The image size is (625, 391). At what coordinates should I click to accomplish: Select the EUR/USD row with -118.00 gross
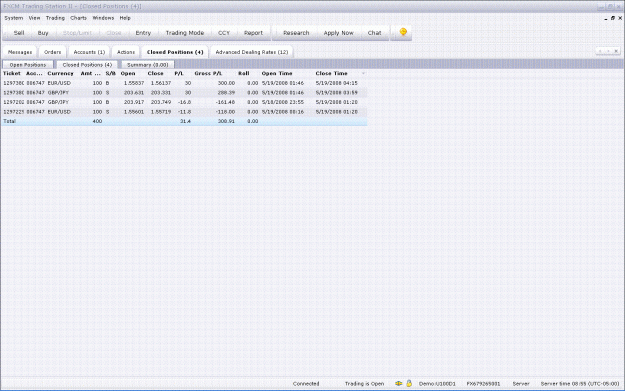[184, 112]
